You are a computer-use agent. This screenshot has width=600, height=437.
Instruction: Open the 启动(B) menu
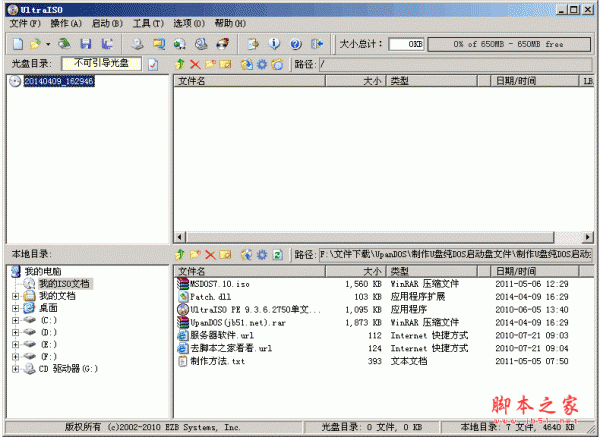pos(107,24)
